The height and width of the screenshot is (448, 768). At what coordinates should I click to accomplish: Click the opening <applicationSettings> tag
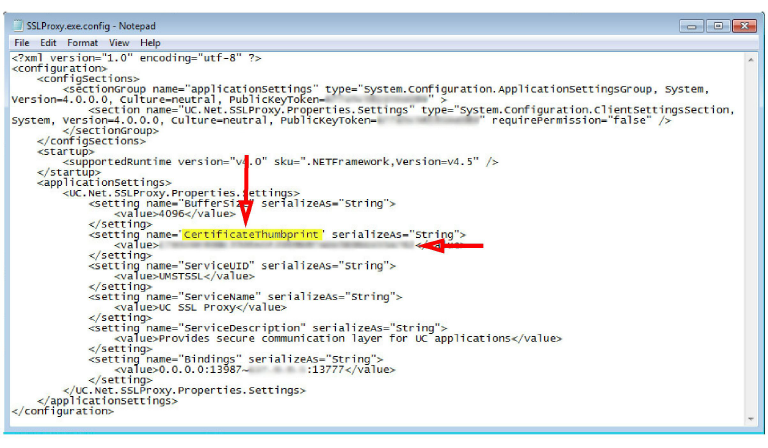(x=104, y=183)
